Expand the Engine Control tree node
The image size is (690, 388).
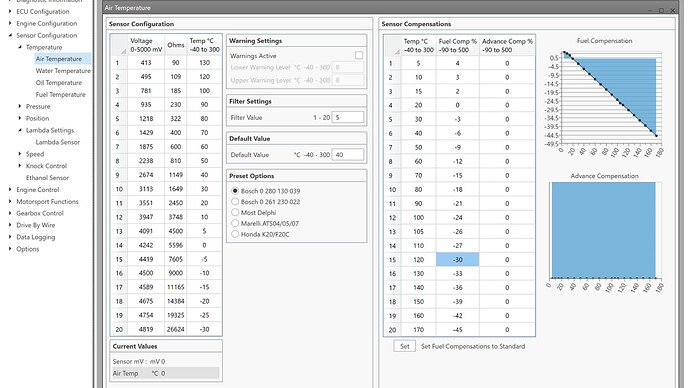click(10, 190)
